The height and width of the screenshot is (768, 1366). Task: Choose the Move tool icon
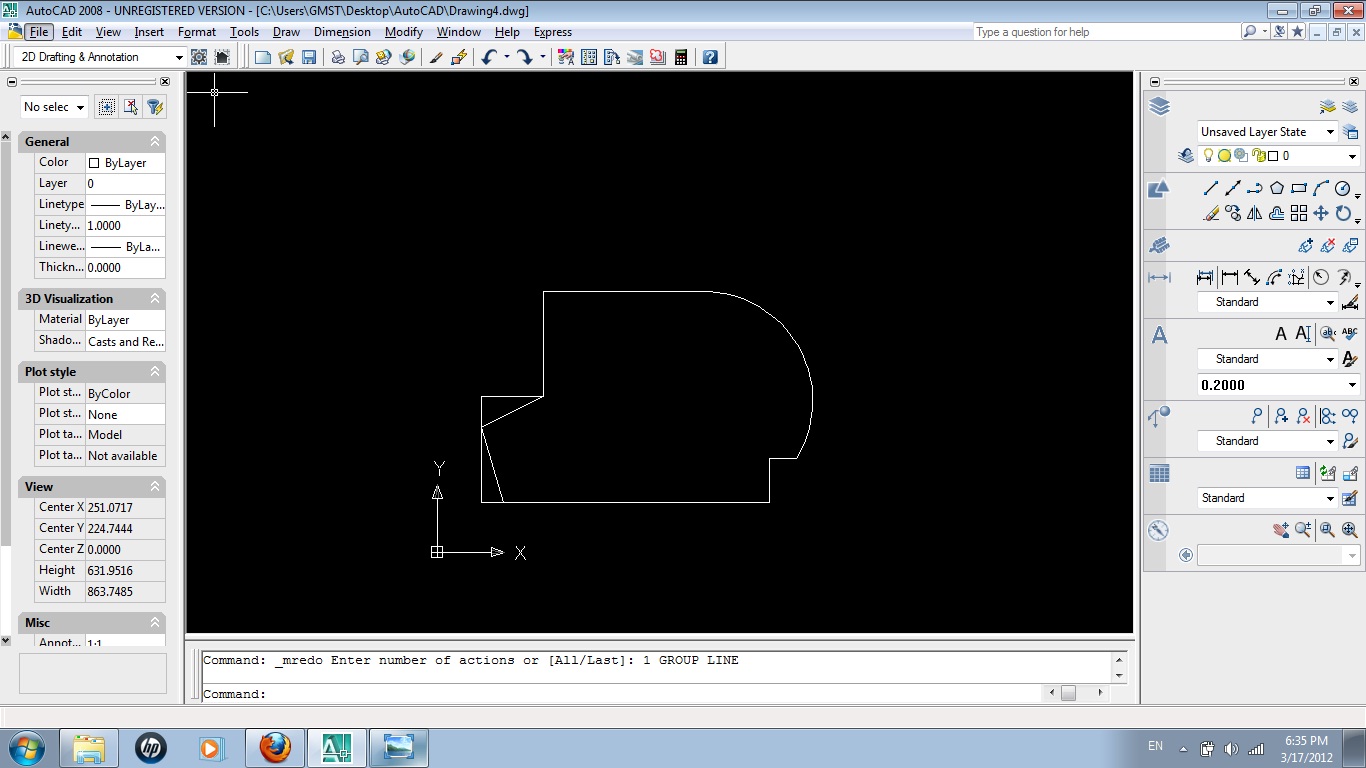click(1321, 213)
